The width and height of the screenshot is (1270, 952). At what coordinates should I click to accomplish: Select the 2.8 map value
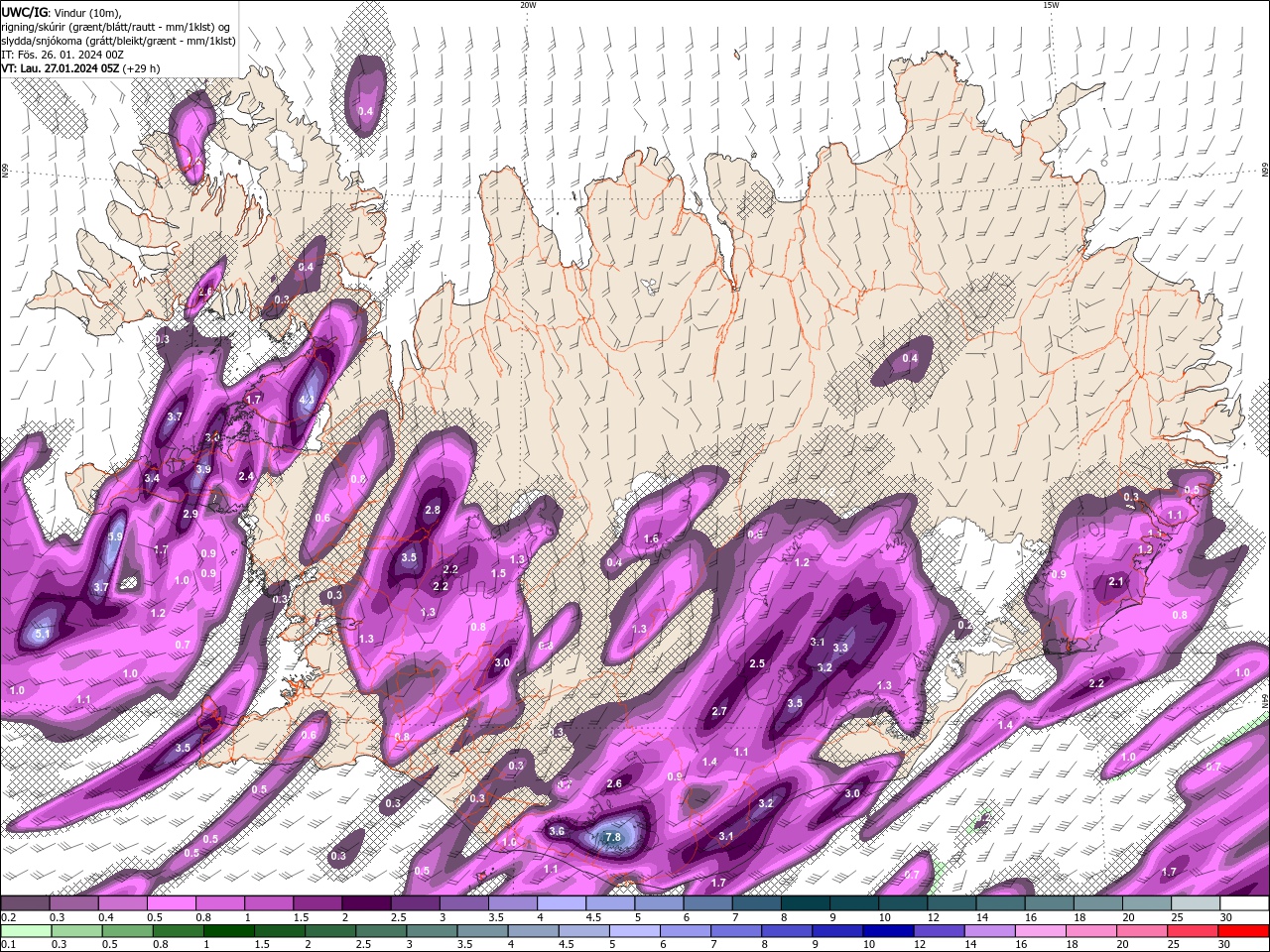click(433, 510)
